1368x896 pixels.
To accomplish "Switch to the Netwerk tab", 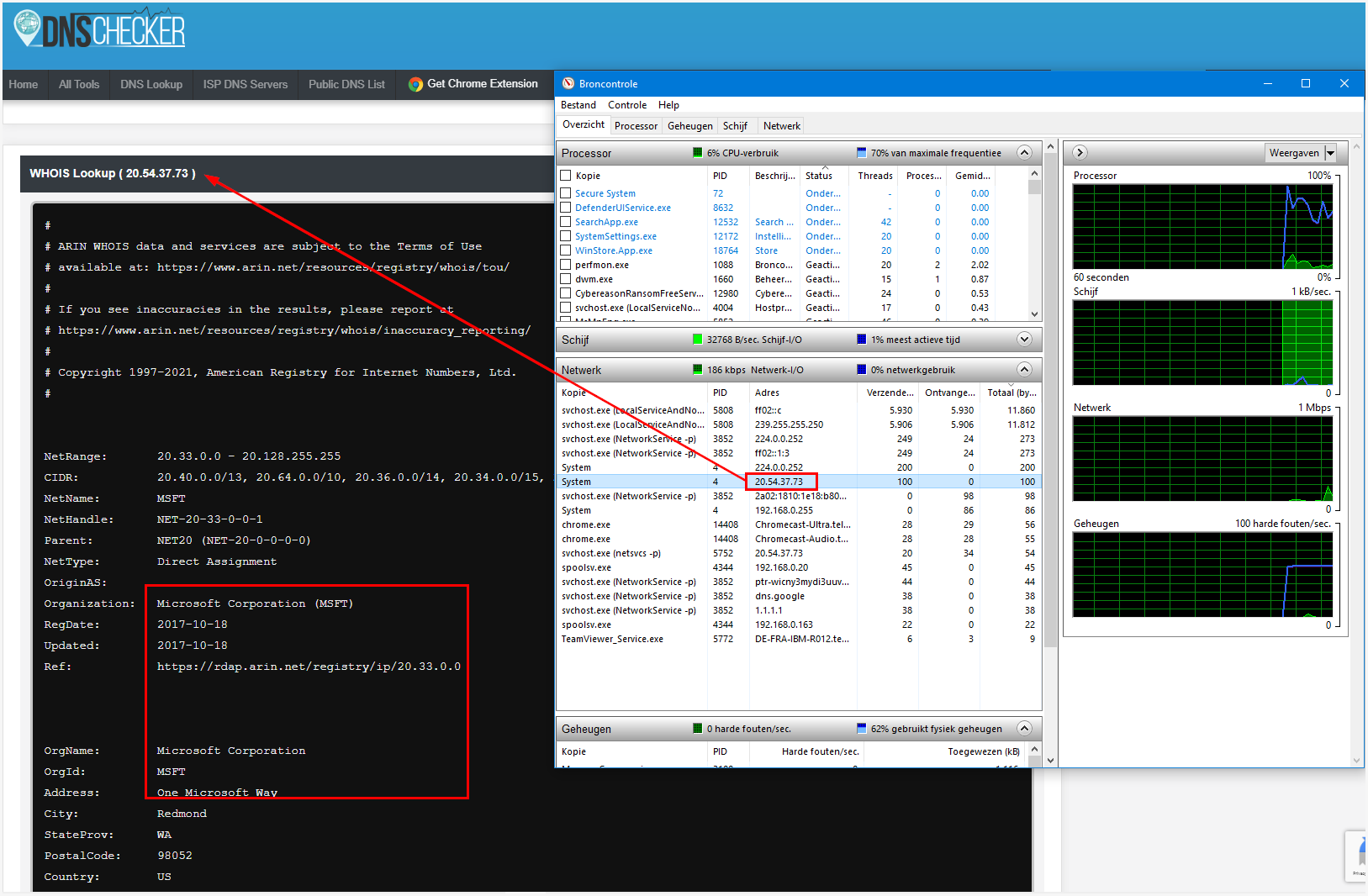I will [782, 126].
